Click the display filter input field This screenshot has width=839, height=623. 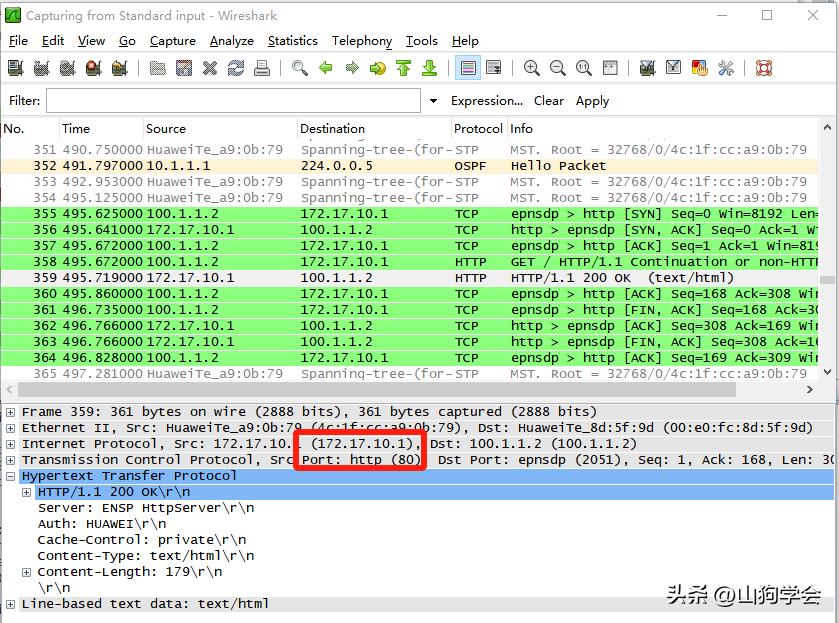click(233, 101)
